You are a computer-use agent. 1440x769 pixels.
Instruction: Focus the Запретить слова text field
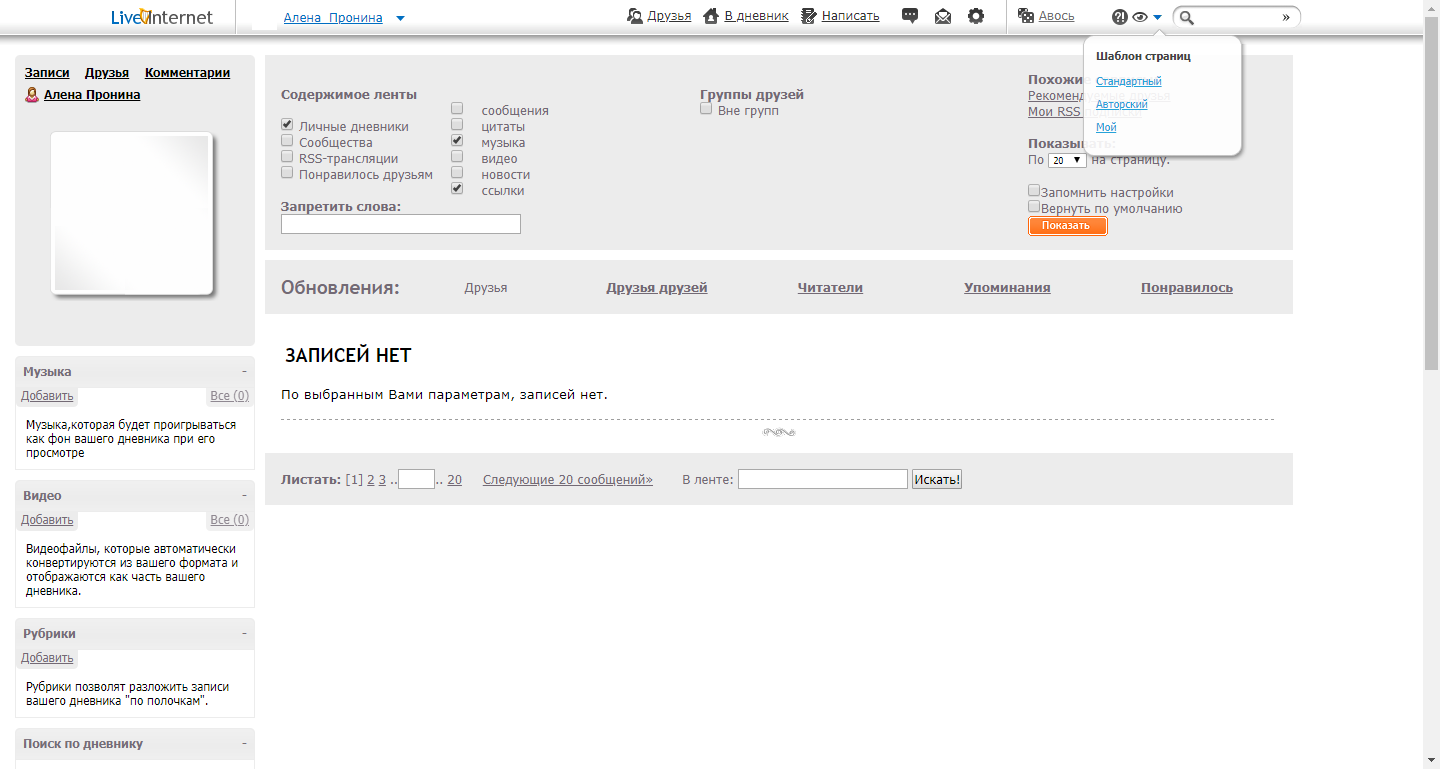point(401,224)
